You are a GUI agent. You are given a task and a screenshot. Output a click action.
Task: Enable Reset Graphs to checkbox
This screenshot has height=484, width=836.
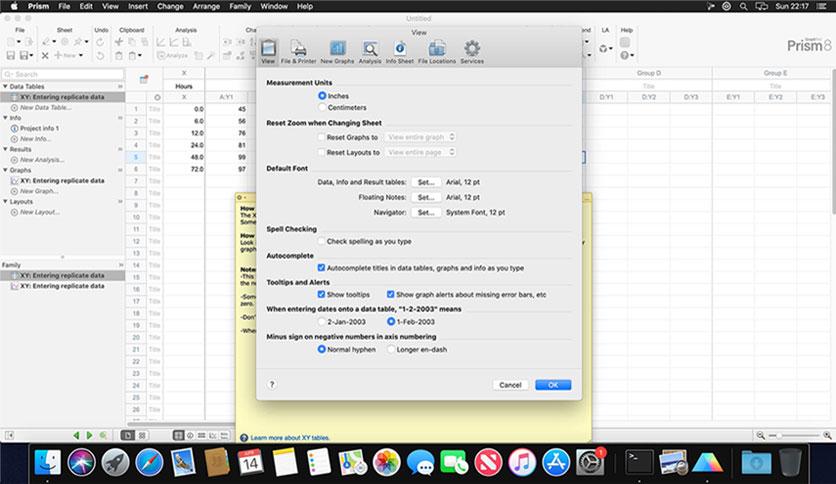321,137
